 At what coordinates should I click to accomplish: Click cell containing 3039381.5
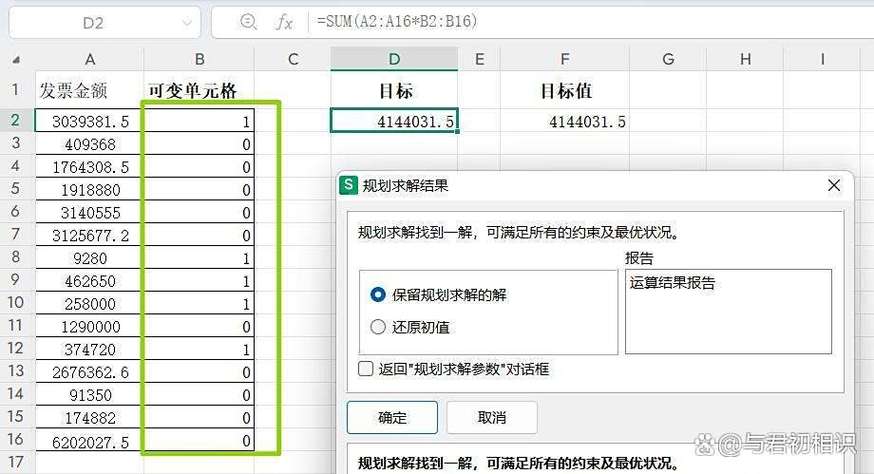[89, 121]
